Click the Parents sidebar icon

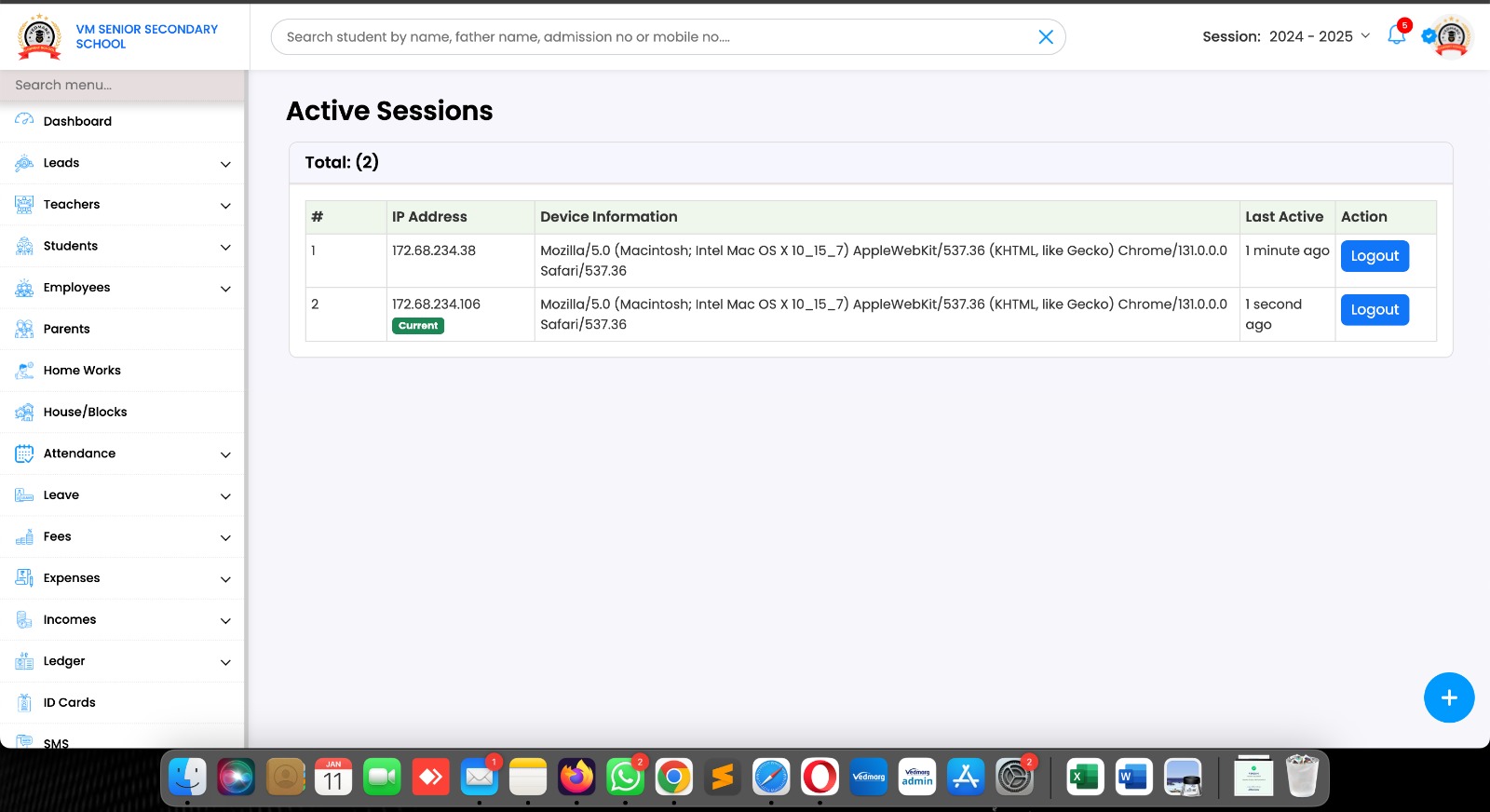coord(24,329)
